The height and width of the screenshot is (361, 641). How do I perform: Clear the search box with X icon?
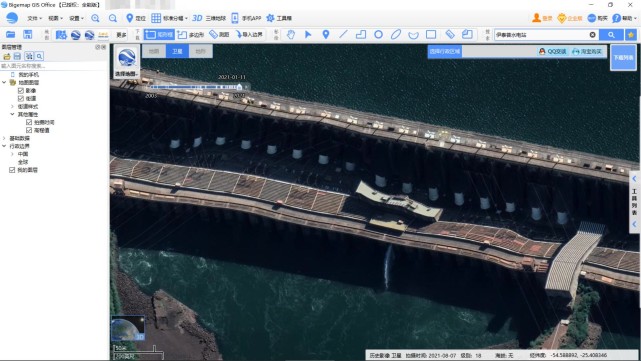point(592,35)
